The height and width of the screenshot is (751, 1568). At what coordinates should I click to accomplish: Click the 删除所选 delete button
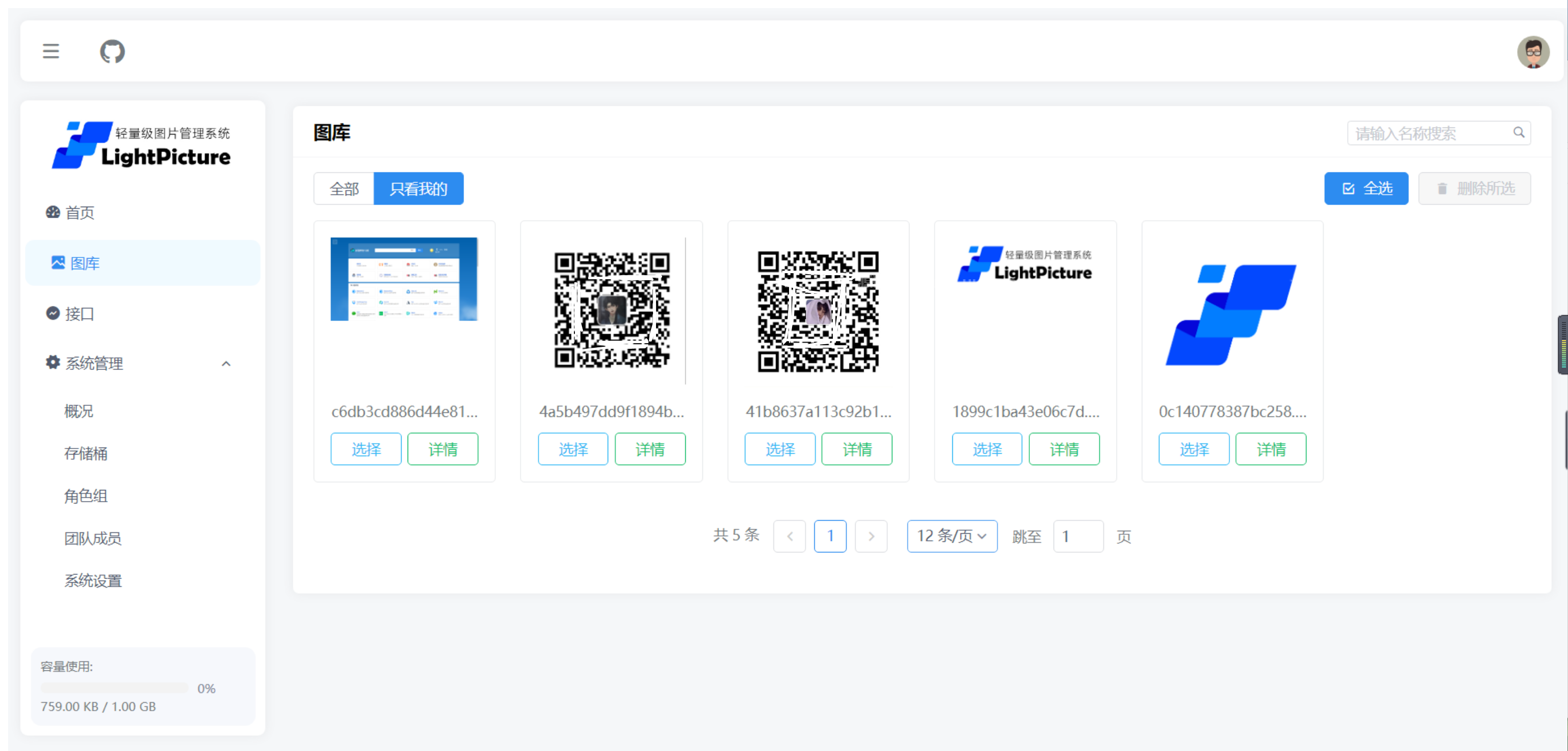coord(1474,188)
